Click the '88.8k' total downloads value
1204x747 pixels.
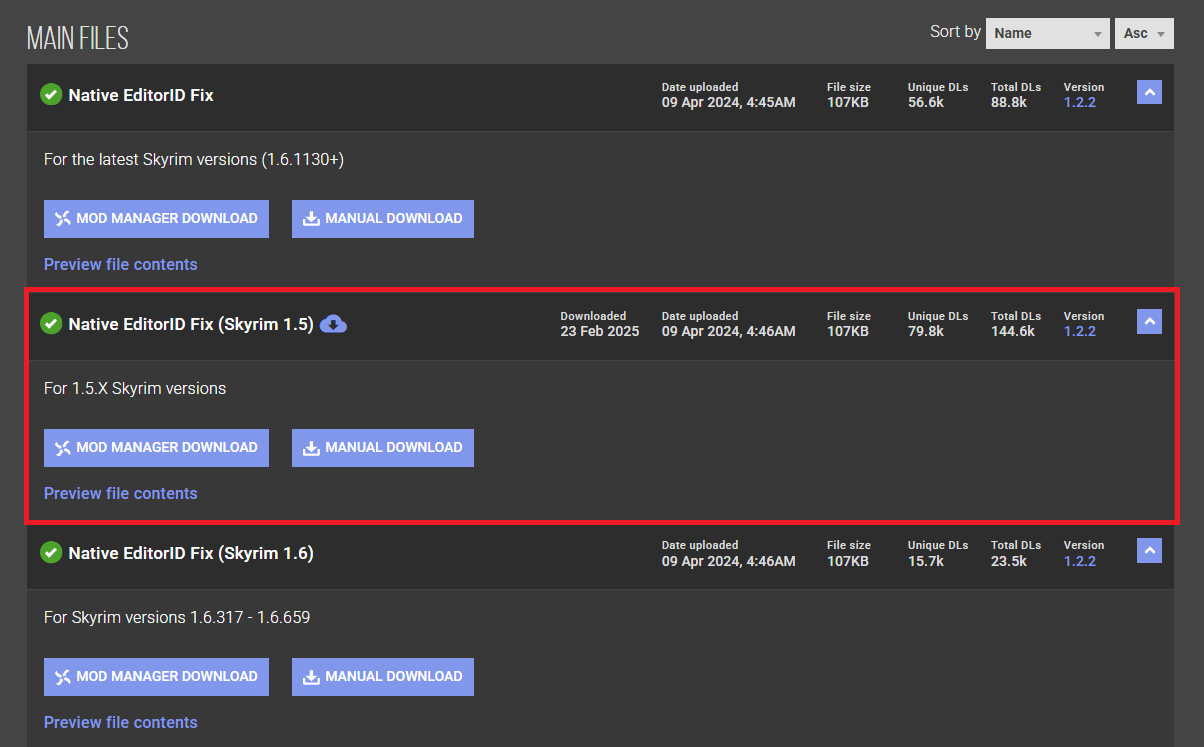1009,102
